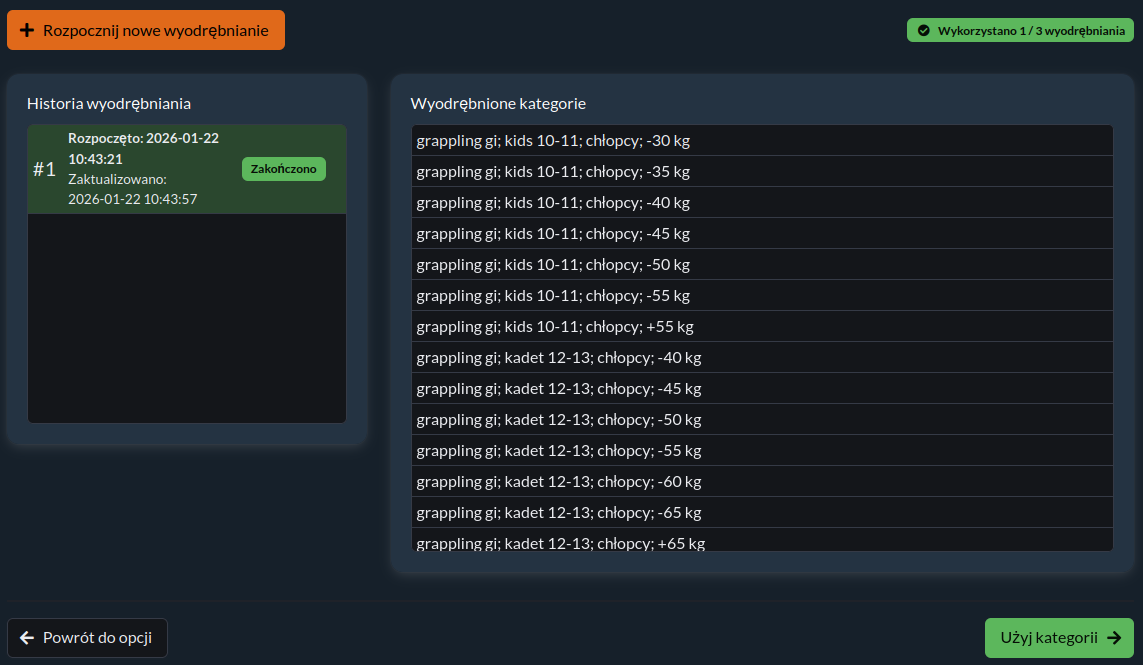Choose kids 10-11 chłopcy -45 kg category

click(x=761, y=234)
